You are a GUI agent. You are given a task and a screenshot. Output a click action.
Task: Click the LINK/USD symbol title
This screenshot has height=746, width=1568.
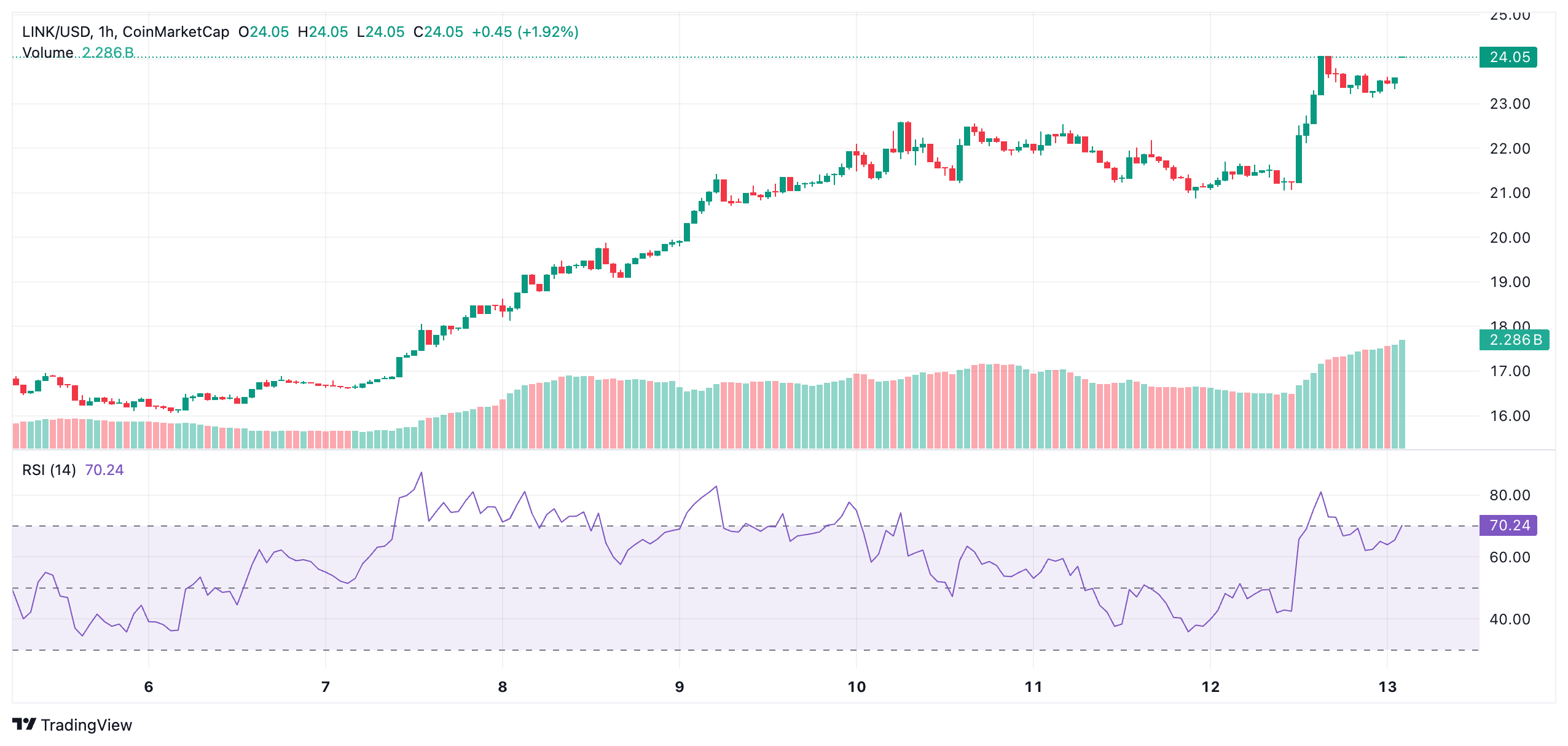point(57,32)
